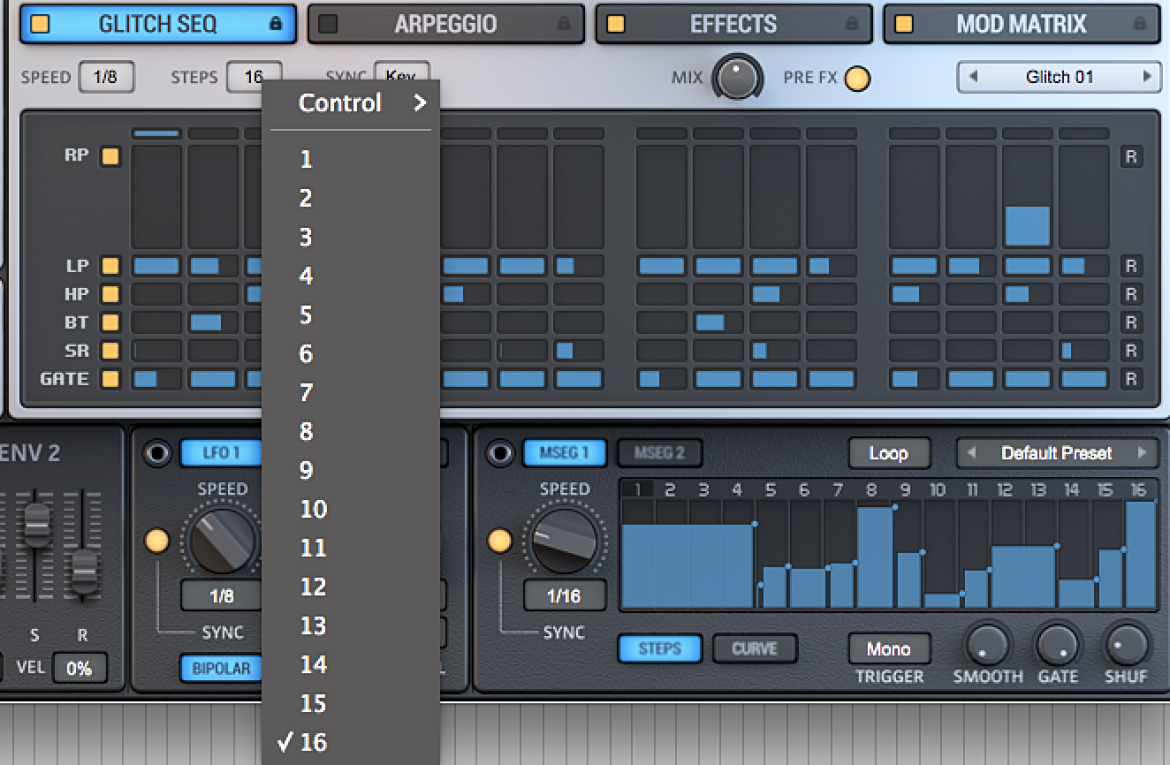
Task: Adjust the Mix knob
Action: coord(736,78)
